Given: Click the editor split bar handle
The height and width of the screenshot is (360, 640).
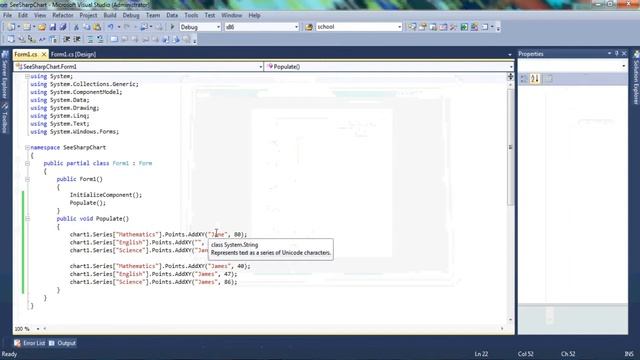Looking at the screenshot, I should [510, 76].
